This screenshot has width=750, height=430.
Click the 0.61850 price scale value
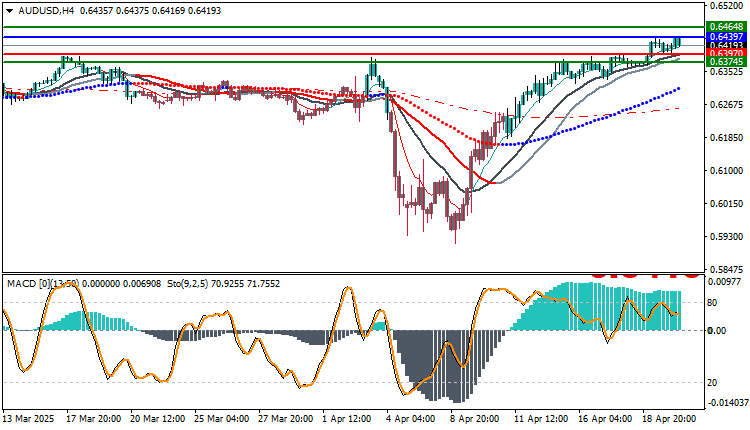(x=726, y=138)
